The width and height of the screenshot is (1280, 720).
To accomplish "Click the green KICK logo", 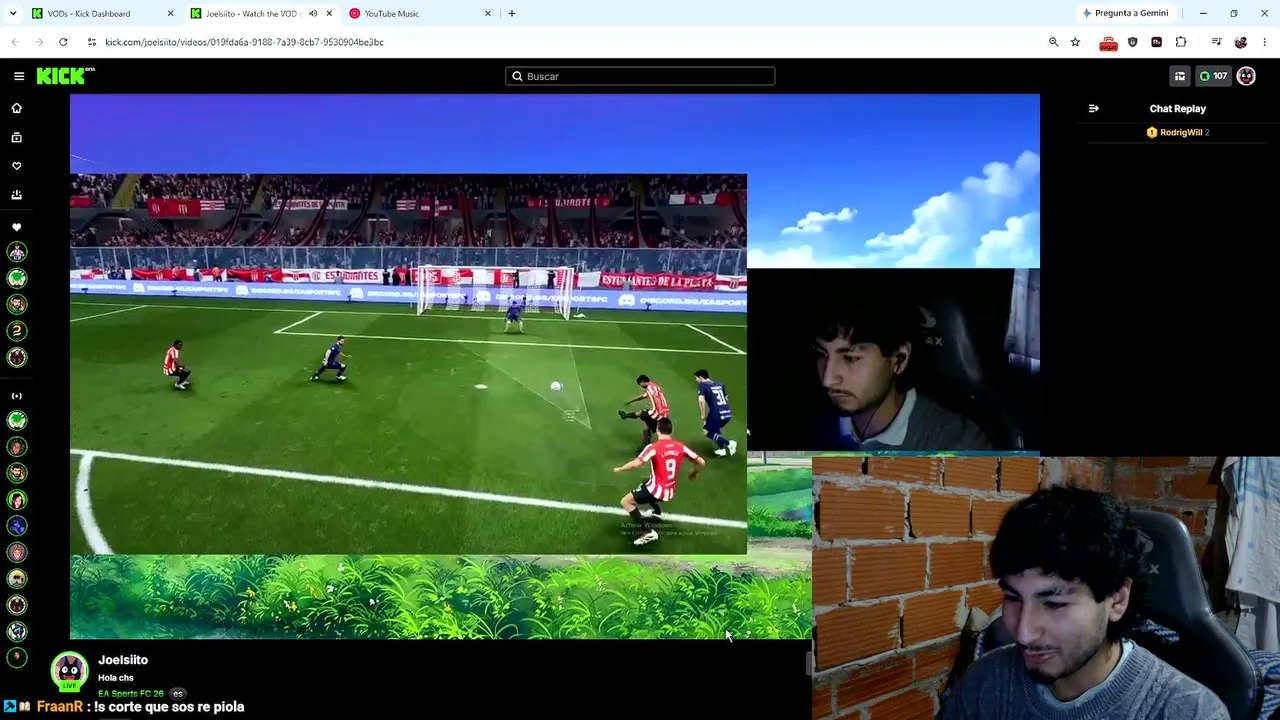I will [x=66, y=76].
